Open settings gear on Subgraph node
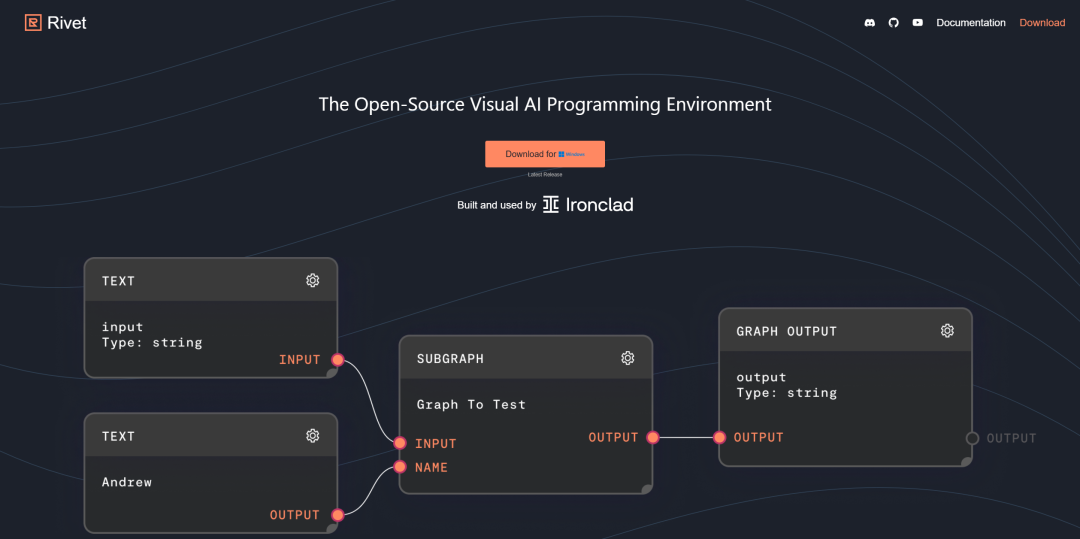 point(627,358)
